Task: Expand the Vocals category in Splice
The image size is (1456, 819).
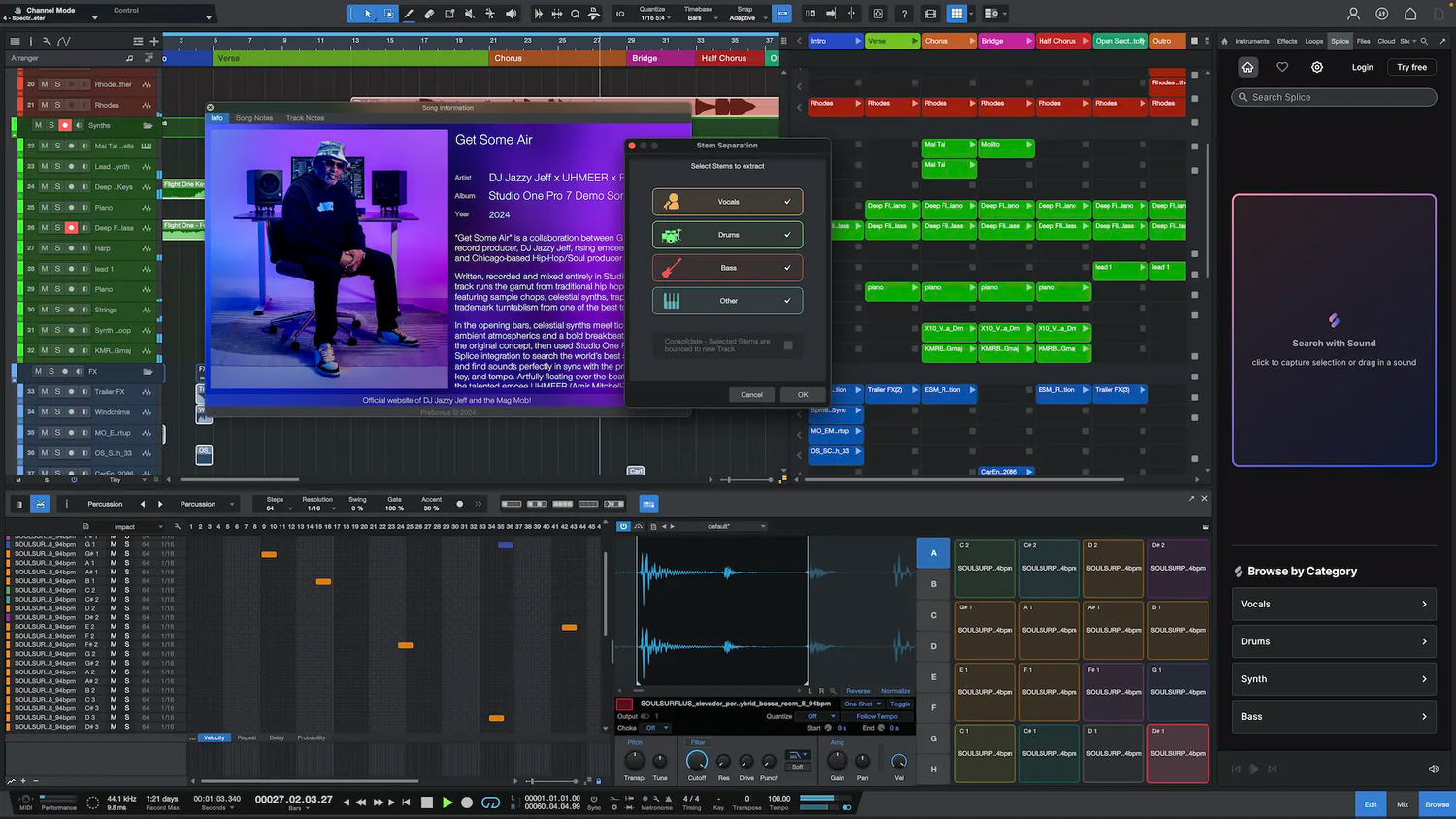Action: (x=1333, y=604)
